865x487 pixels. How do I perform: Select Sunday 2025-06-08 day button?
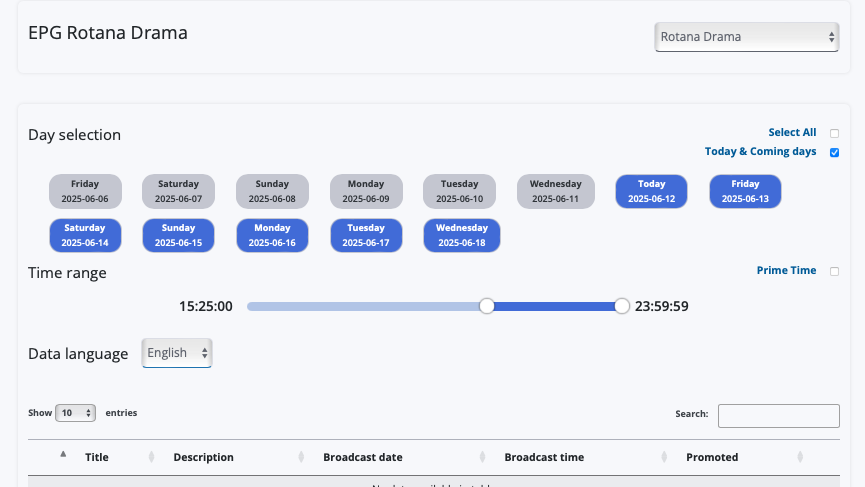tap(272, 191)
